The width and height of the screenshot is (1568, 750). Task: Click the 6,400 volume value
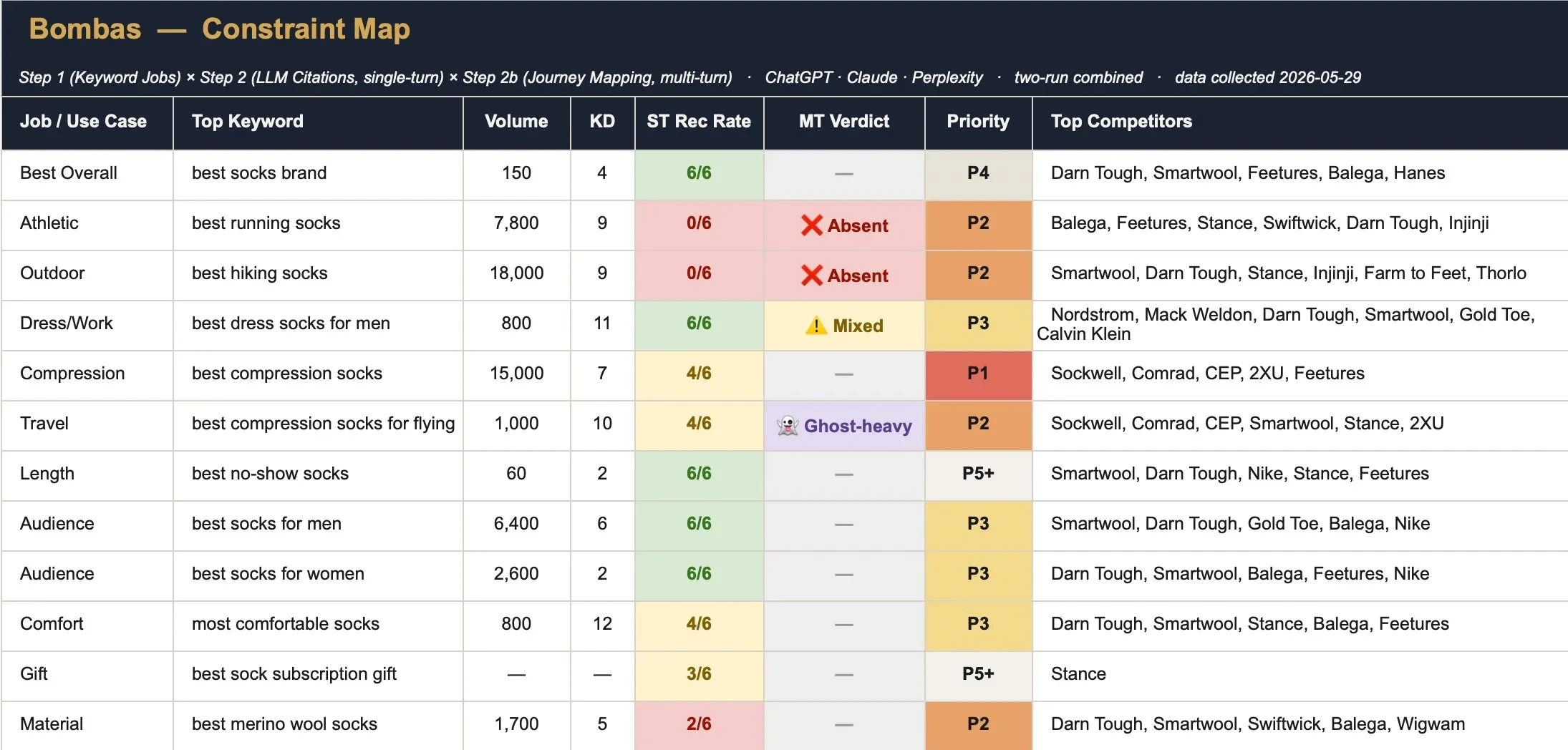[x=516, y=523]
